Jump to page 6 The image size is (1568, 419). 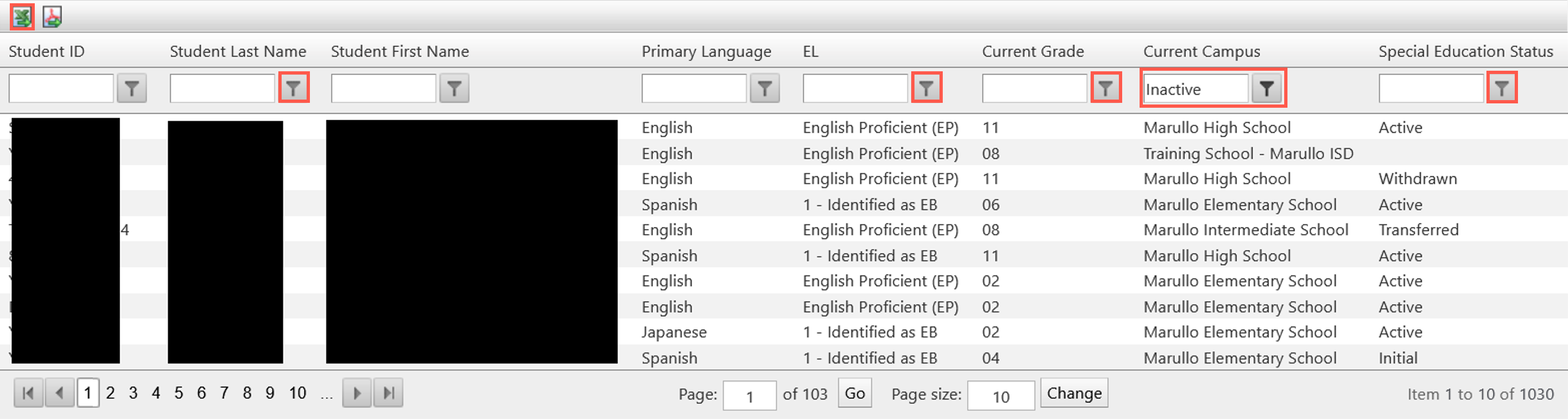(x=202, y=393)
